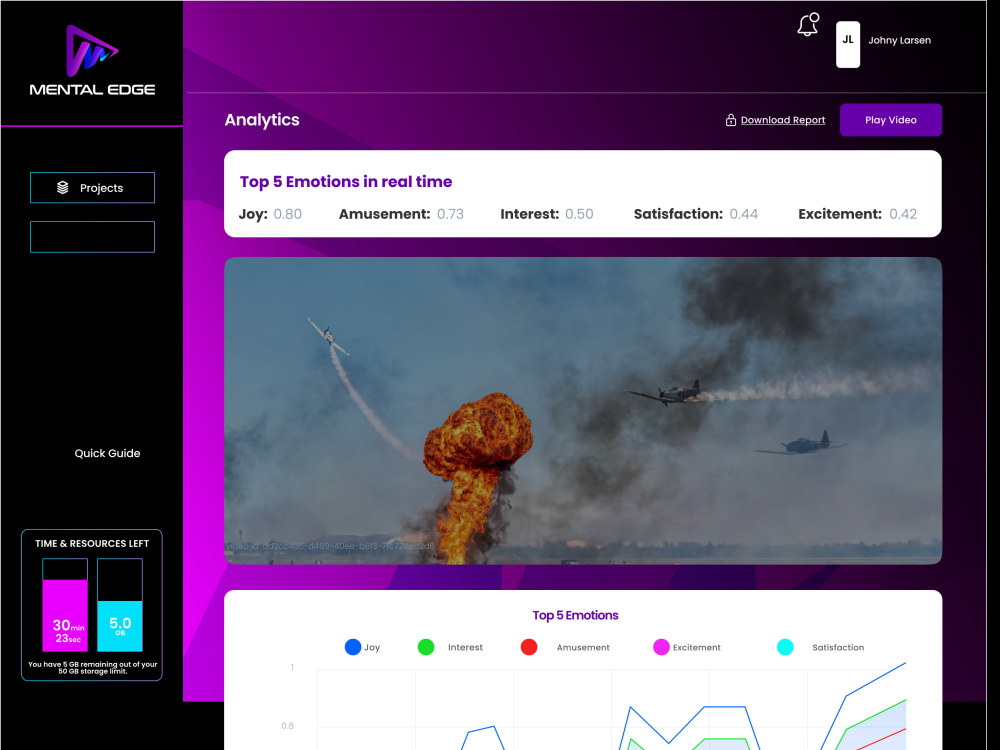Select the Amusement 0.73 value
The height and width of the screenshot is (750, 1000).
pos(450,214)
